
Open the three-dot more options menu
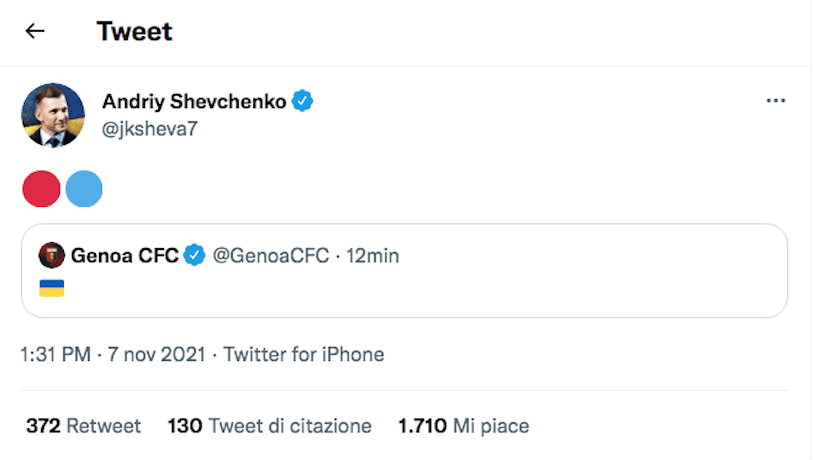click(775, 101)
